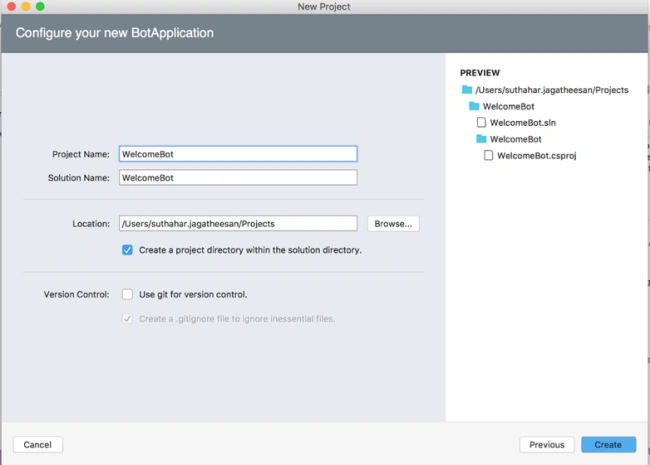Screen dimensions: 650x465
Task: Select /Users/suthahar.jagatheesan/Projects in Preview tree
Action: [552, 90]
